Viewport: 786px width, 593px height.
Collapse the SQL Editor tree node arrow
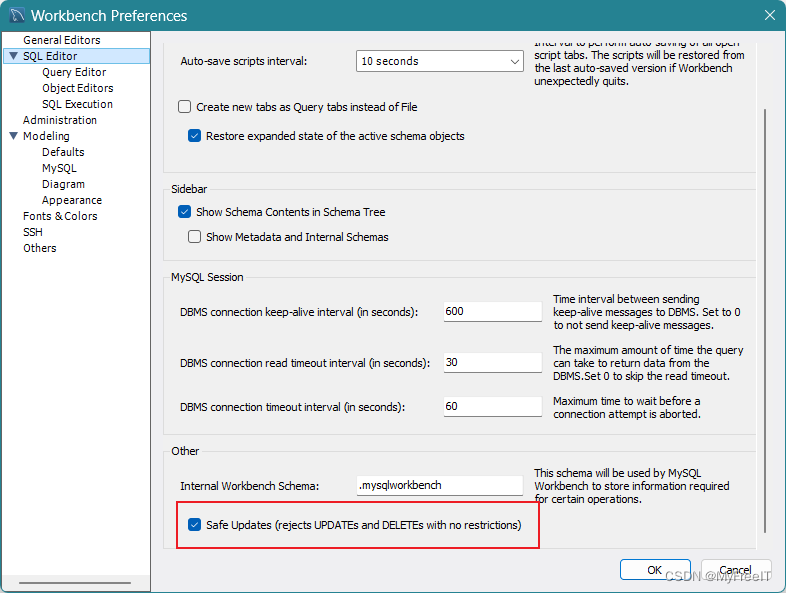pos(14,56)
